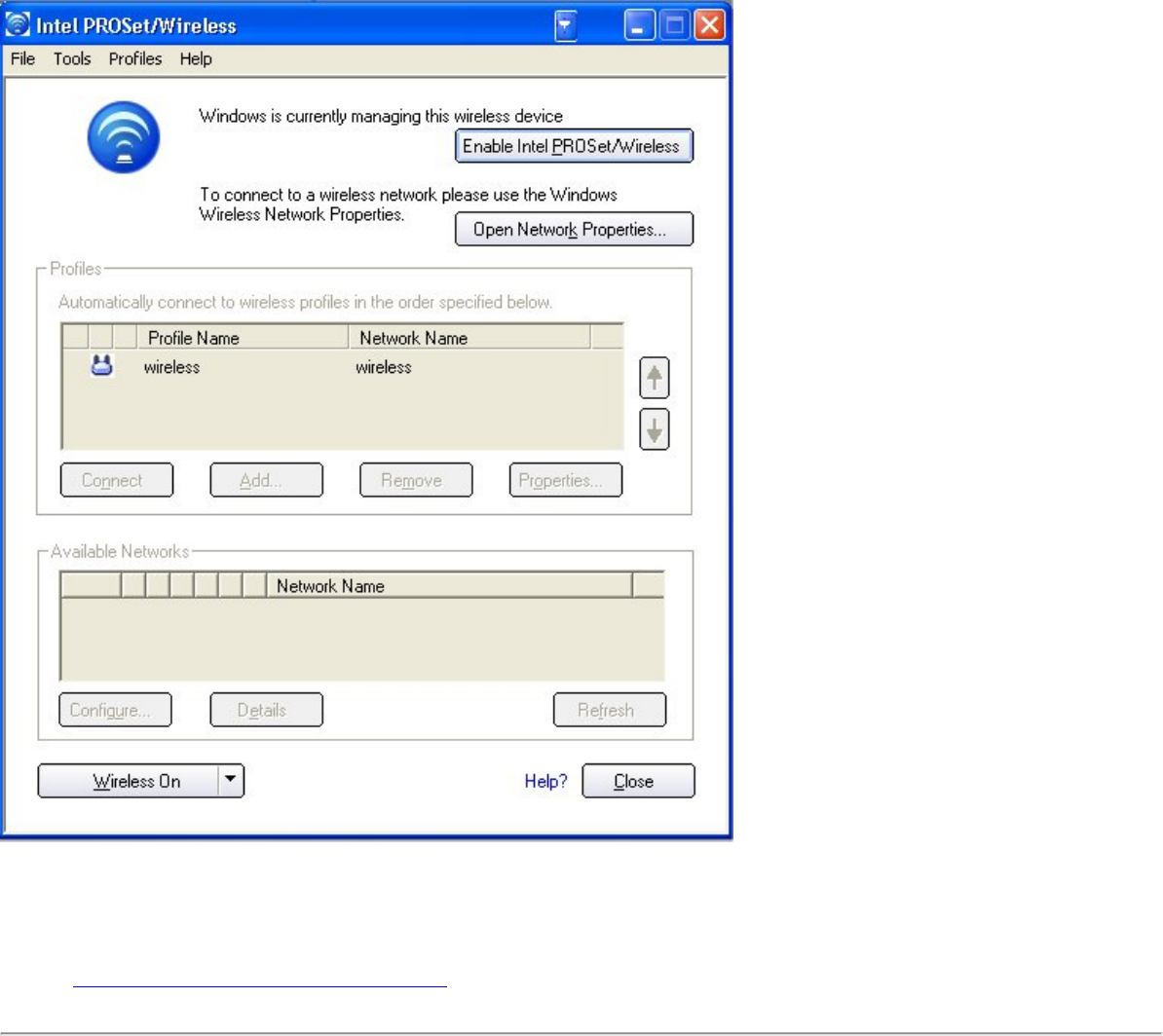Image resolution: width=1163 pixels, height=1036 pixels.
Task: Click the title bar tray dropdown icon
Action: coord(565,26)
